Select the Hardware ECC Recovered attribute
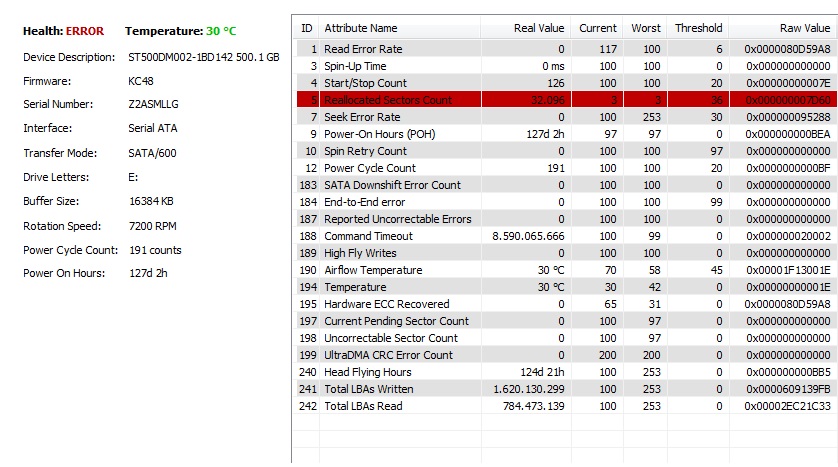This screenshot has width=838, height=467. pyautogui.click(x=565, y=304)
